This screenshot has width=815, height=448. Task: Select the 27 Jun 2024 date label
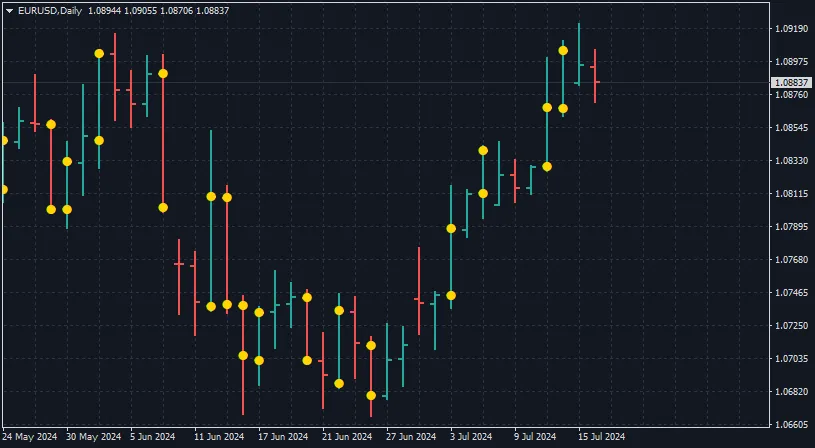[411, 437]
